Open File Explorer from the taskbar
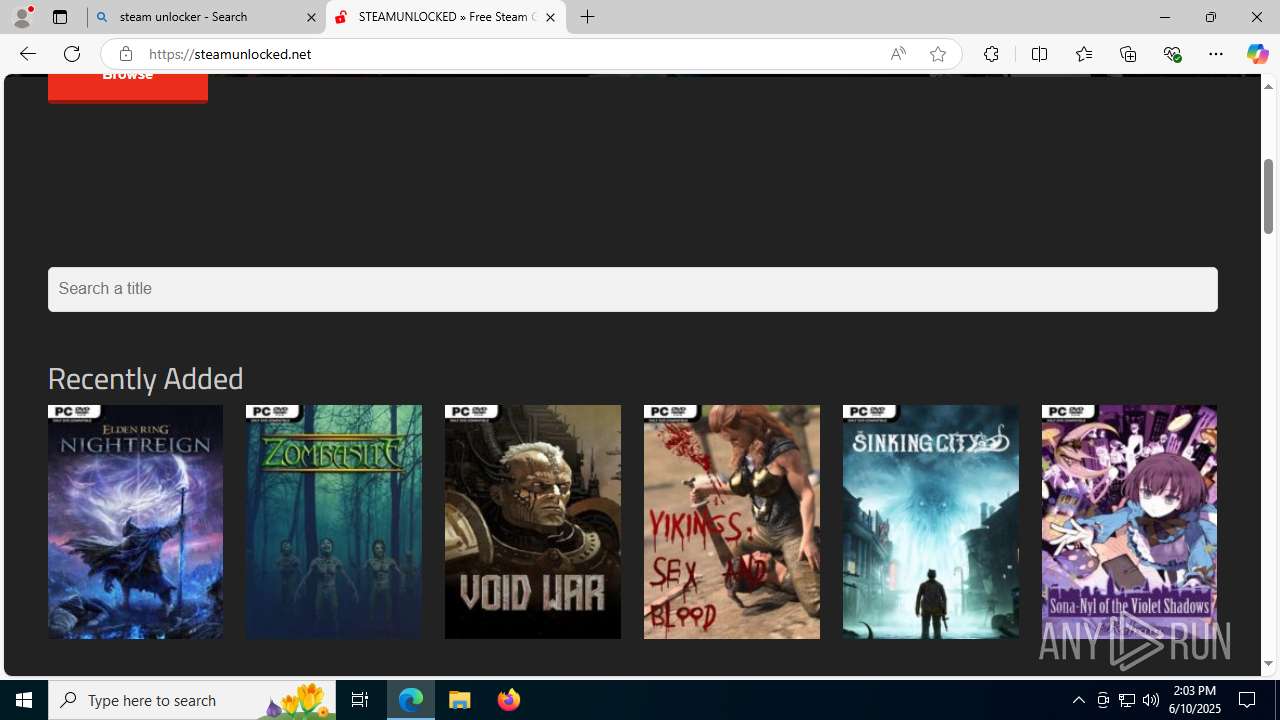 click(460, 700)
